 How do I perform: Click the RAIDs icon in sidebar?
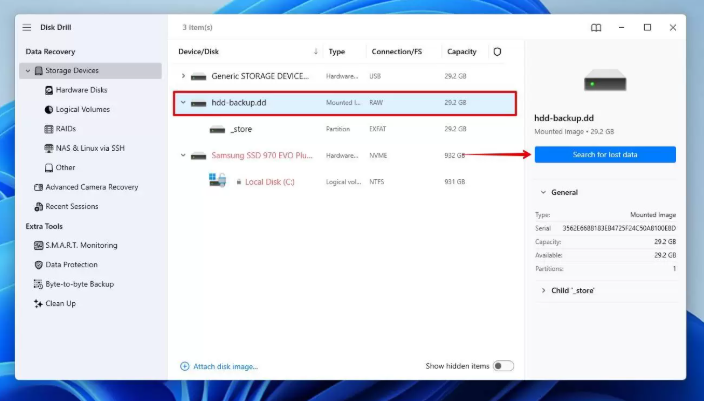(49, 129)
